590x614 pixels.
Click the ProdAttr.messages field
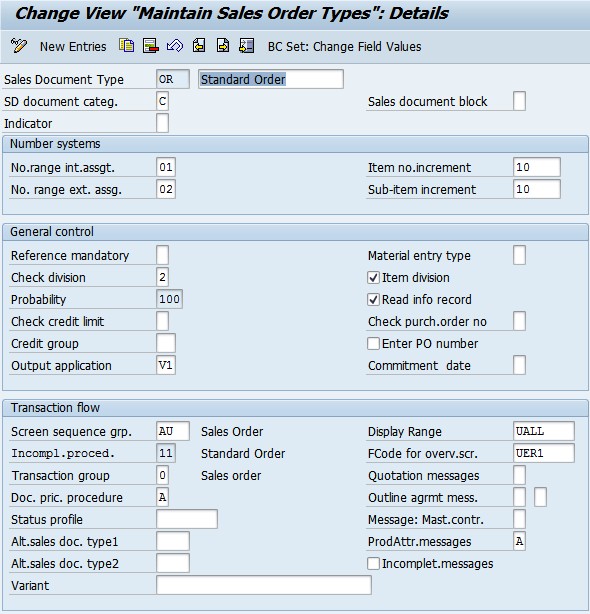[x=520, y=541]
